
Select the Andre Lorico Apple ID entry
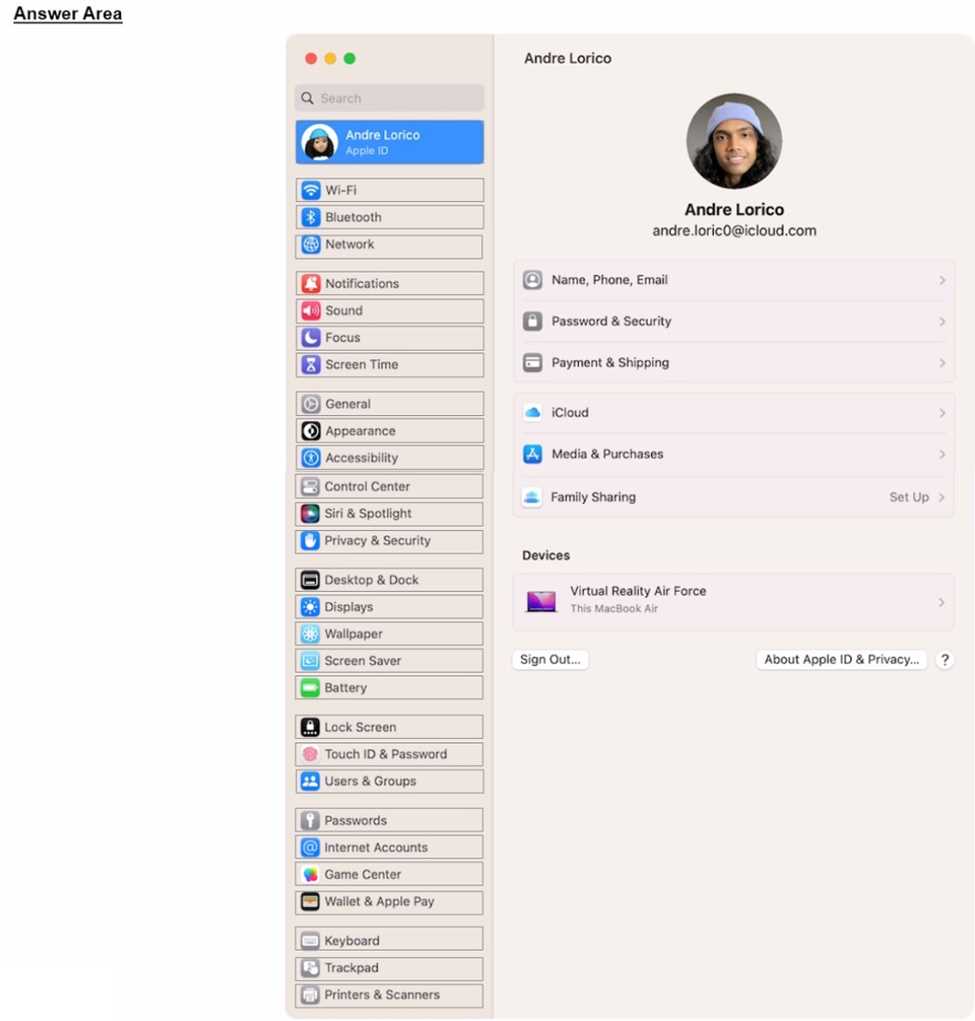pos(389,141)
